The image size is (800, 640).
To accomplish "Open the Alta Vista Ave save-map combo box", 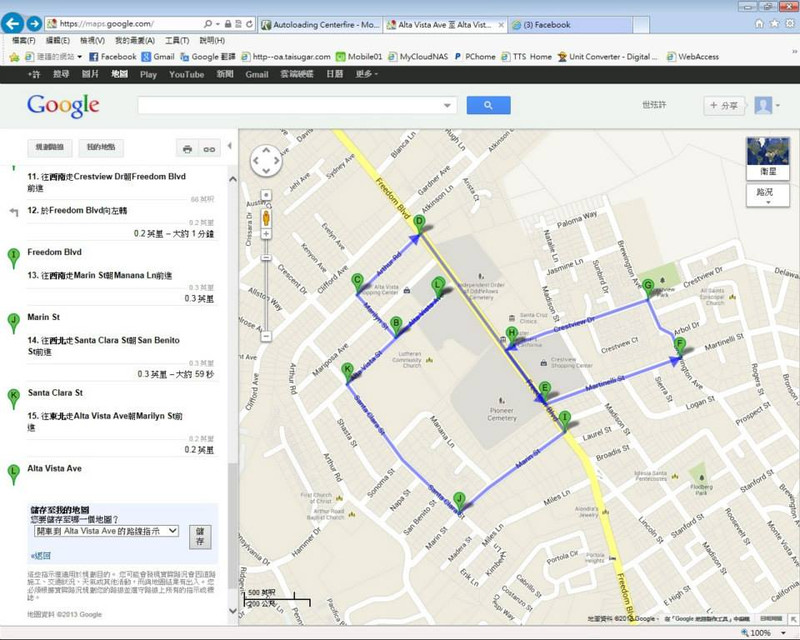I will tap(106, 531).
